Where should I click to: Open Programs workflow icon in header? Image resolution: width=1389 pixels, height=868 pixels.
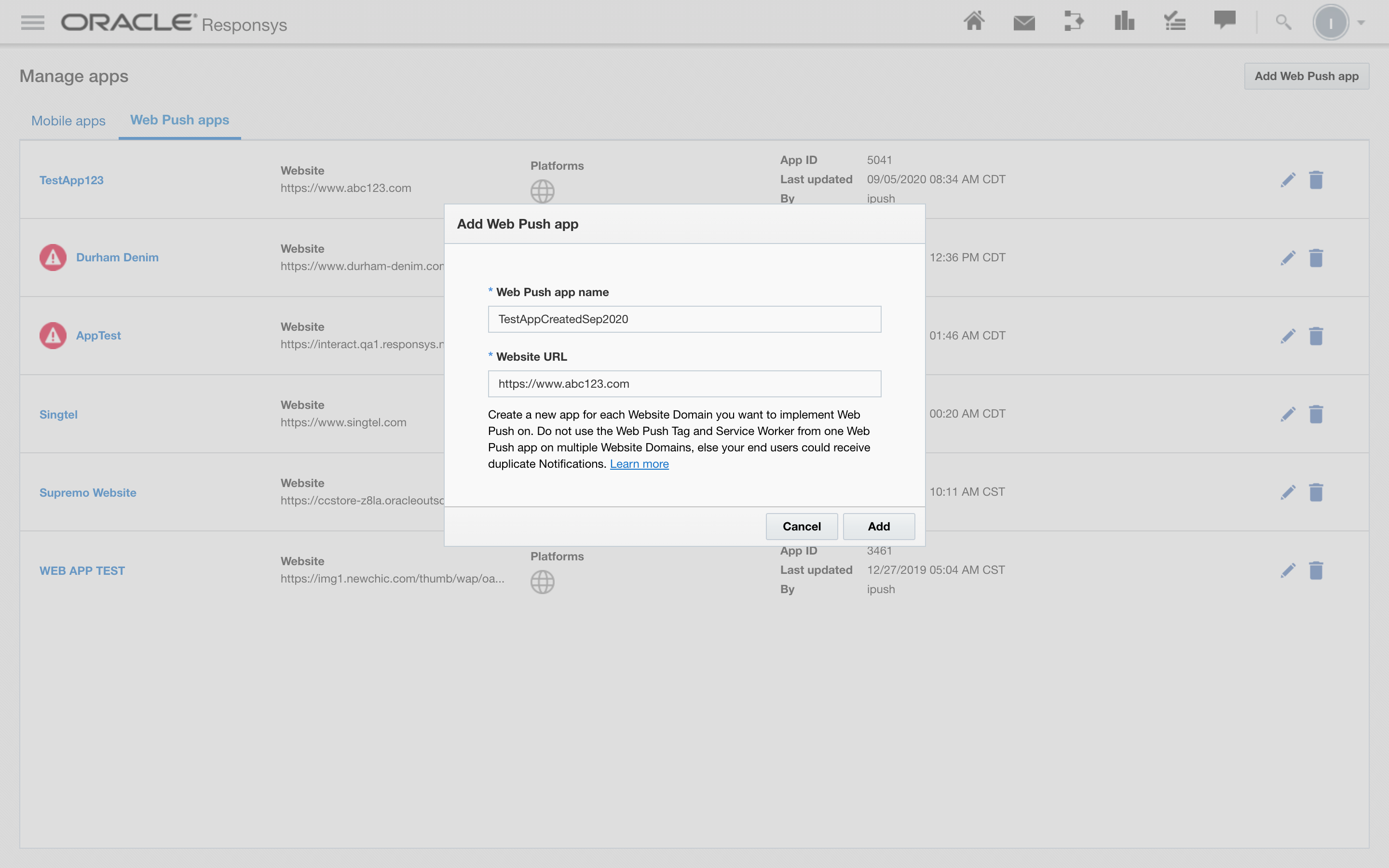tap(1073, 22)
